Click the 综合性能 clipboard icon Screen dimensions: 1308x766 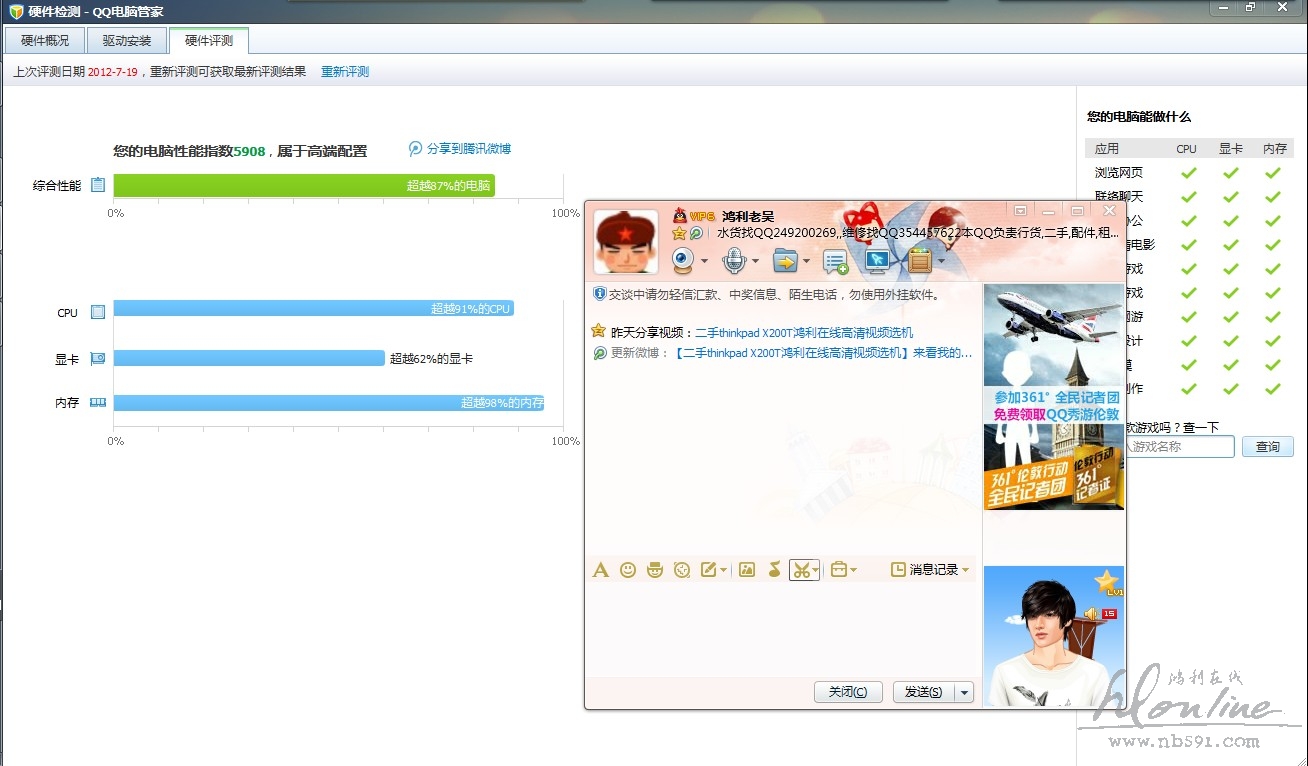click(98, 185)
